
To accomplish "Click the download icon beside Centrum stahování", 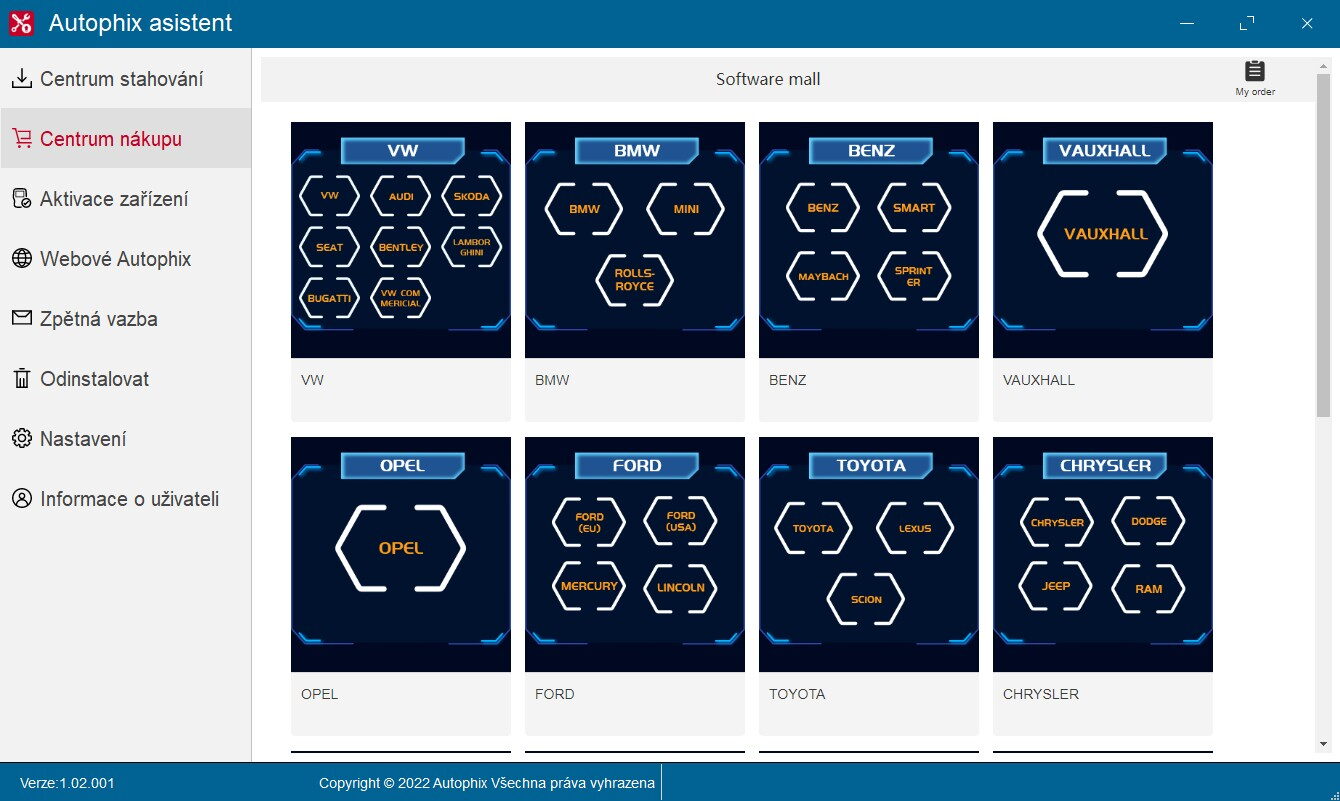I will (21, 79).
